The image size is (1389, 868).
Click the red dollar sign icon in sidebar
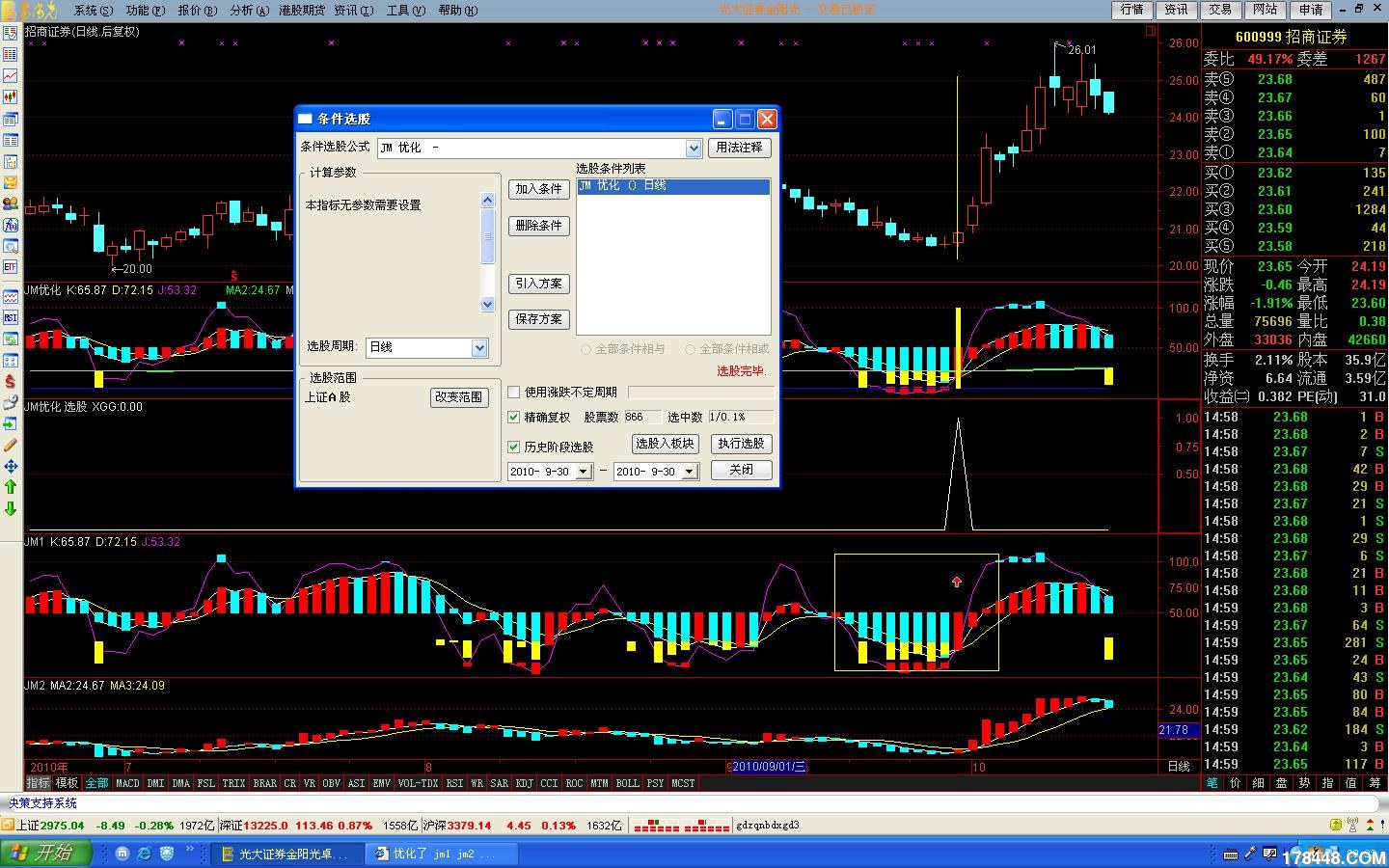11,382
